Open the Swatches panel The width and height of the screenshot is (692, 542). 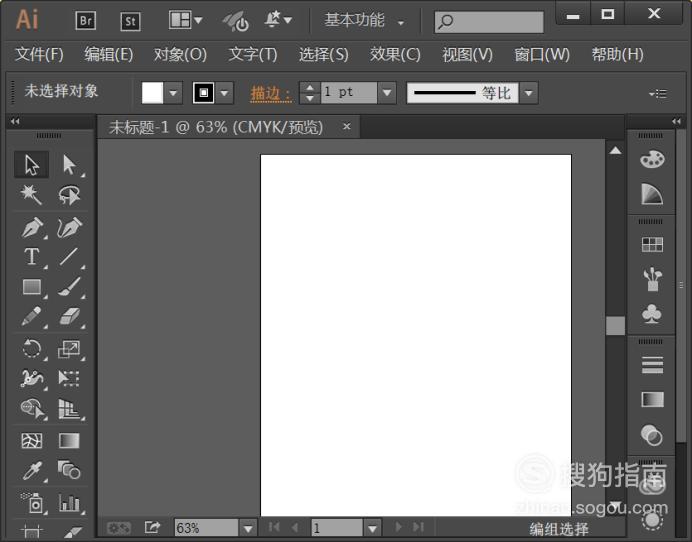pyautogui.click(x=652, y=244)
